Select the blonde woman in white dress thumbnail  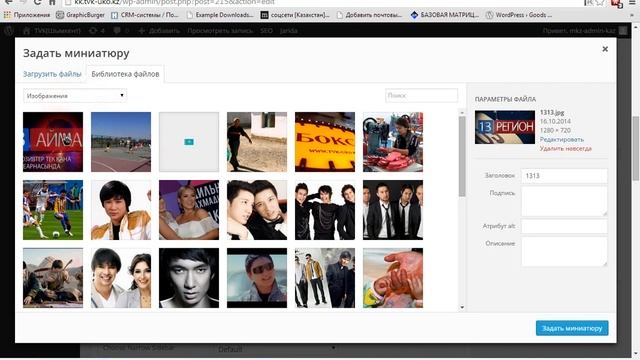(x=189, y=210)
